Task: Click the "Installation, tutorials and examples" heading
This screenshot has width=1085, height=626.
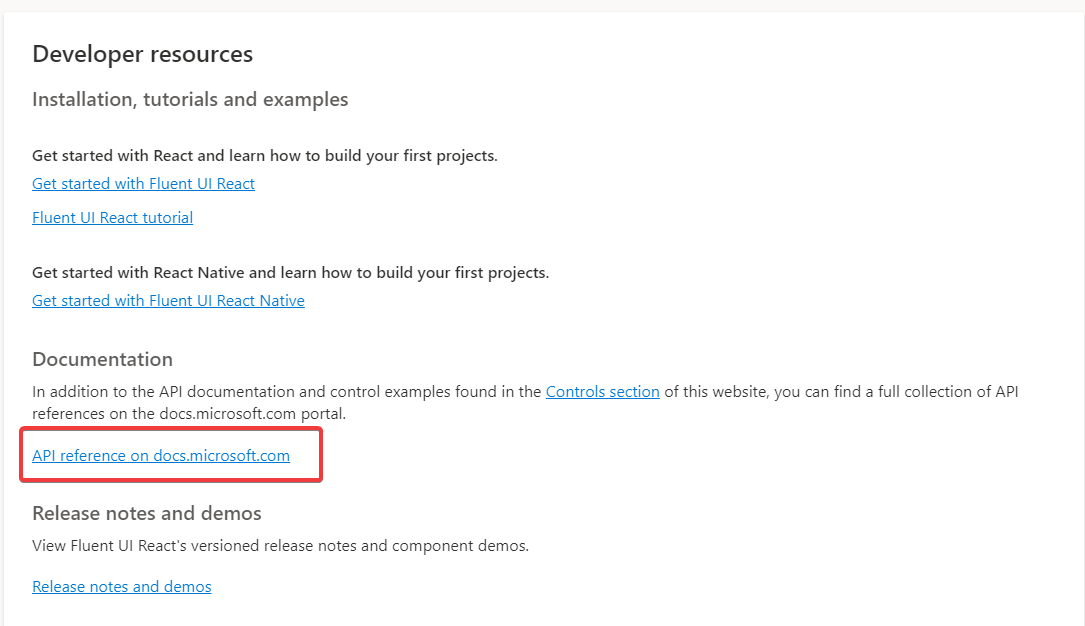Action: 190,99
